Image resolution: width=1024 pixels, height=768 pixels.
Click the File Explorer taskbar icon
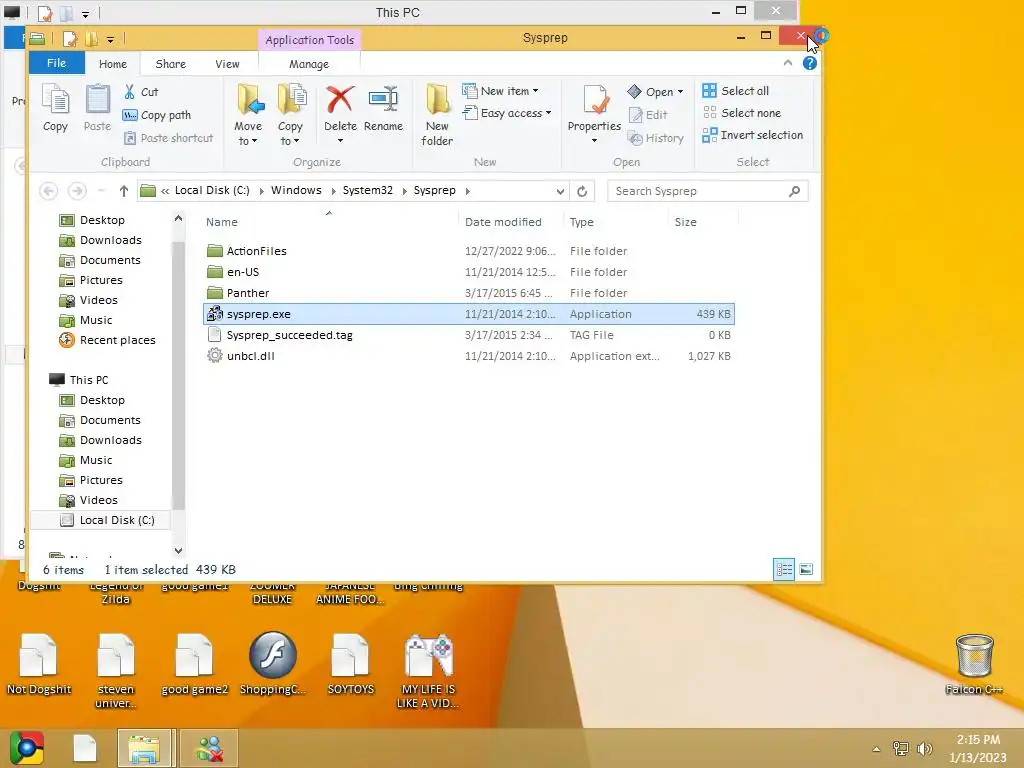pyautogui.click(x=144, y=748)
